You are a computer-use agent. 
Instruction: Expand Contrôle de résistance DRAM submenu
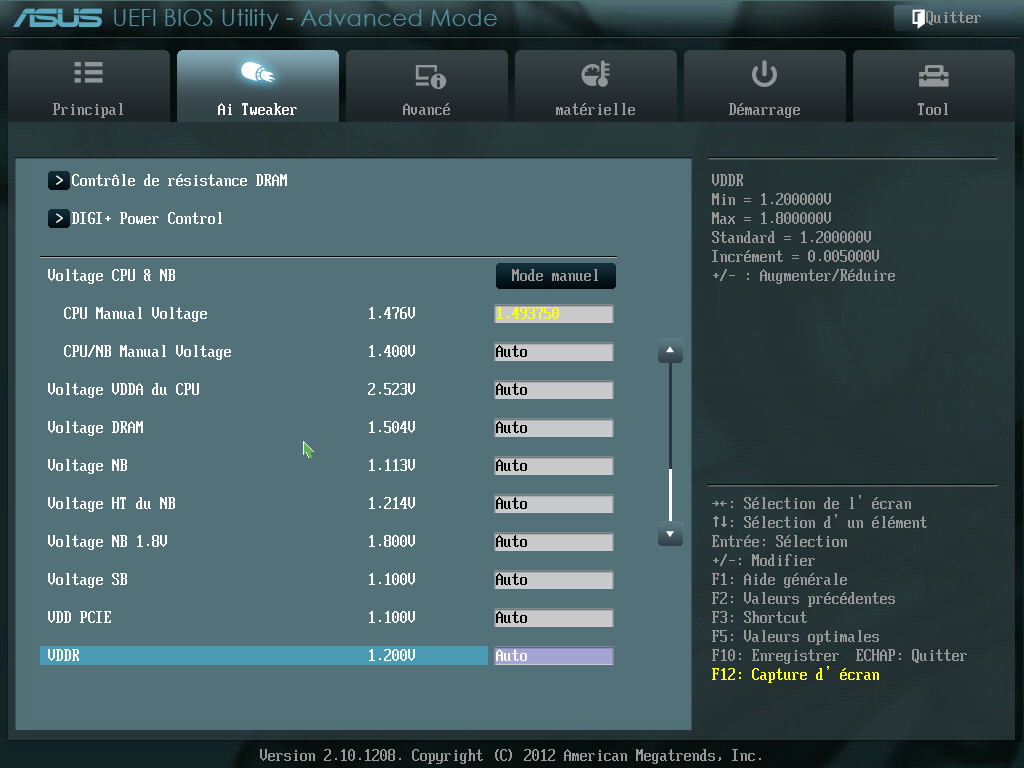pos(168,180)
